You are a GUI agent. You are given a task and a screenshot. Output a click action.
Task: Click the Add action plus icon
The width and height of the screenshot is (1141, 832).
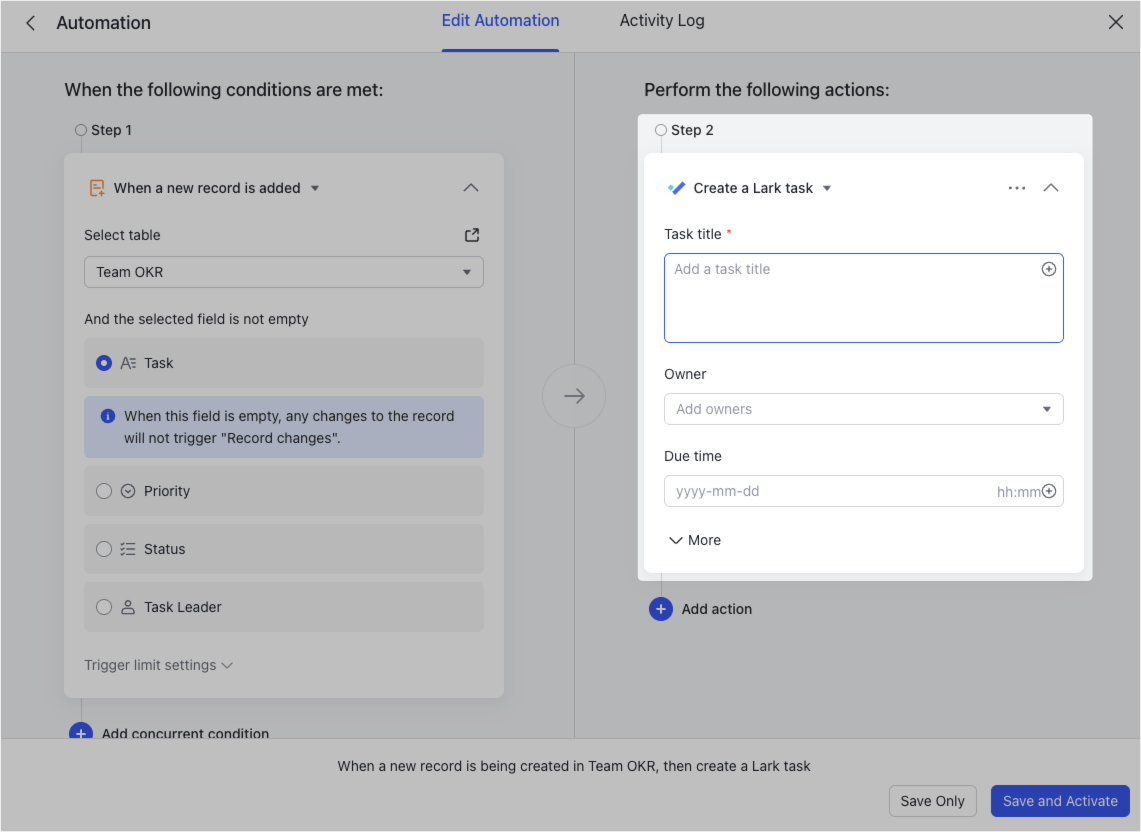(x=661, y=609)
